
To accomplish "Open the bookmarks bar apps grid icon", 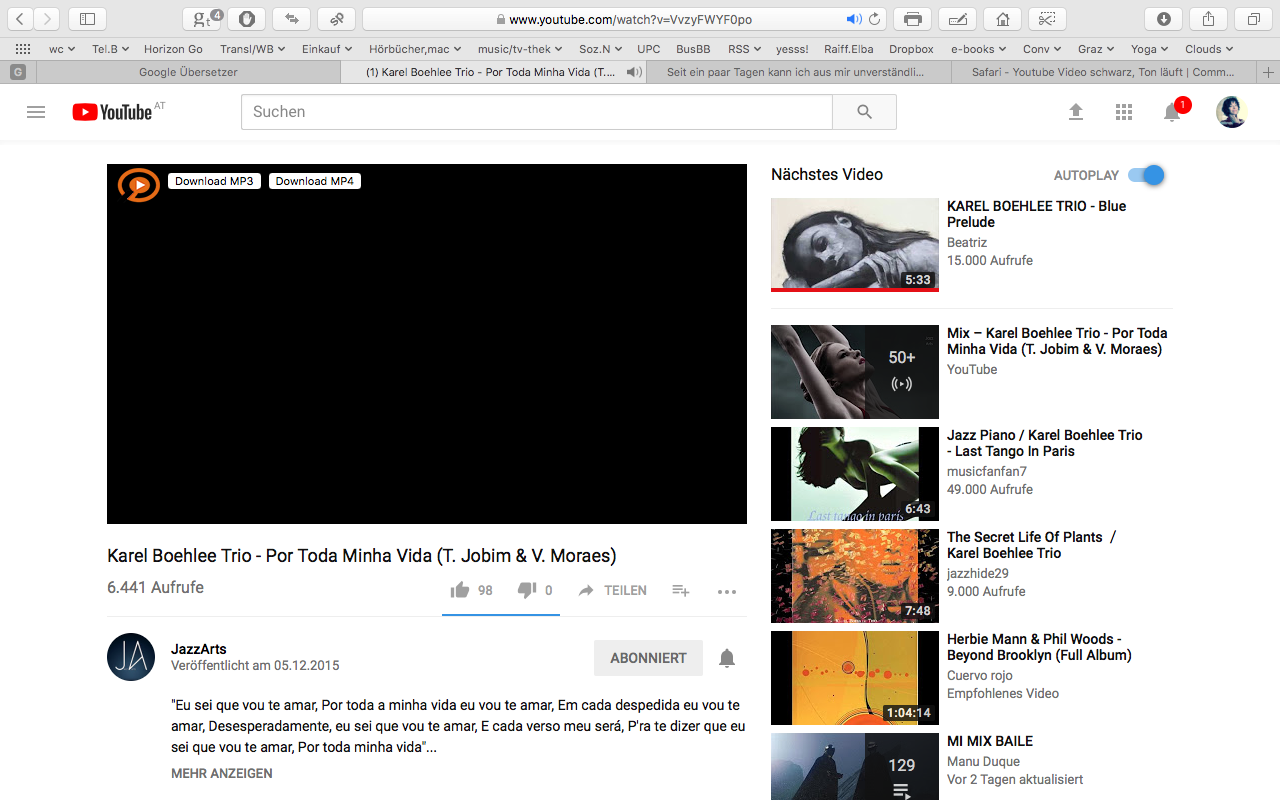I will (23, 49).
